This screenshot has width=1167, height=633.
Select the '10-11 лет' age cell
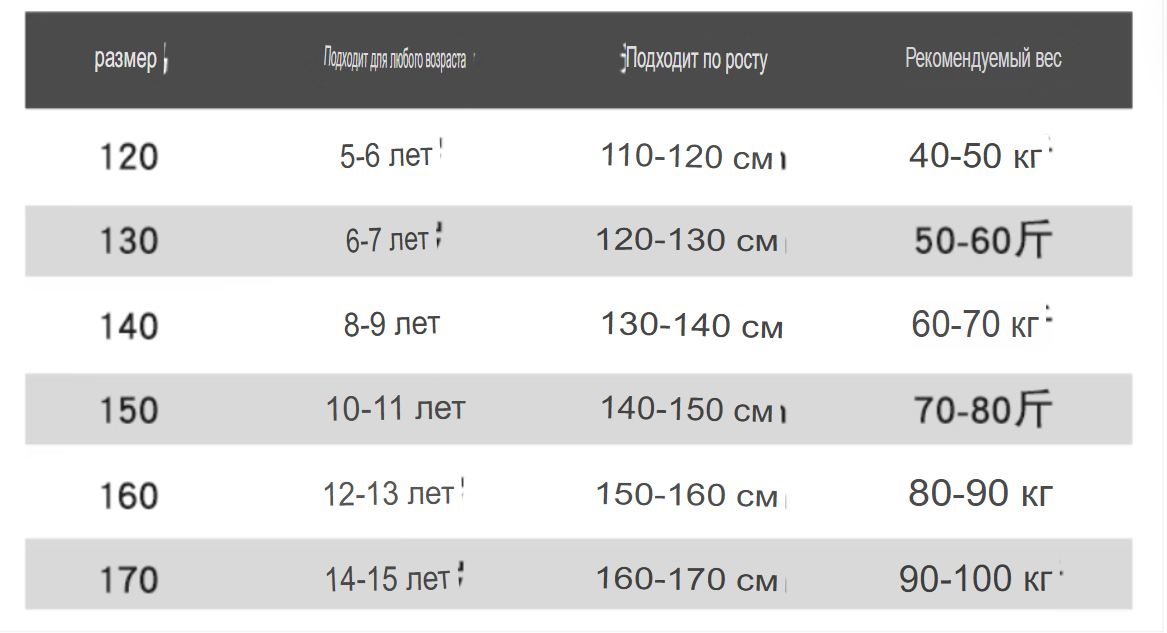[395, 408]
